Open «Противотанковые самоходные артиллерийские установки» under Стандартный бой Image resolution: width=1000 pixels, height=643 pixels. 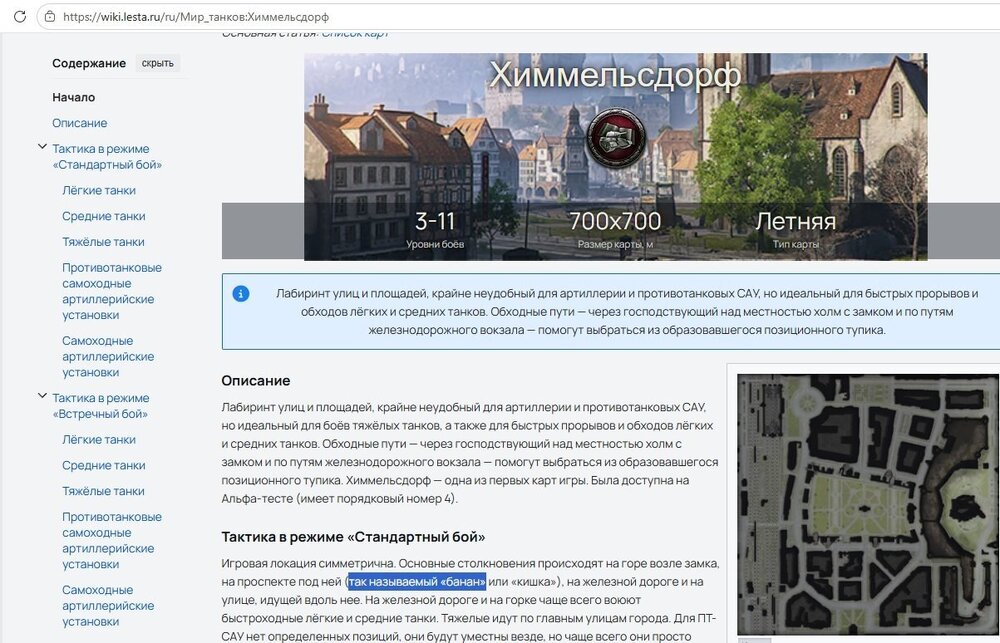point(112,291)
